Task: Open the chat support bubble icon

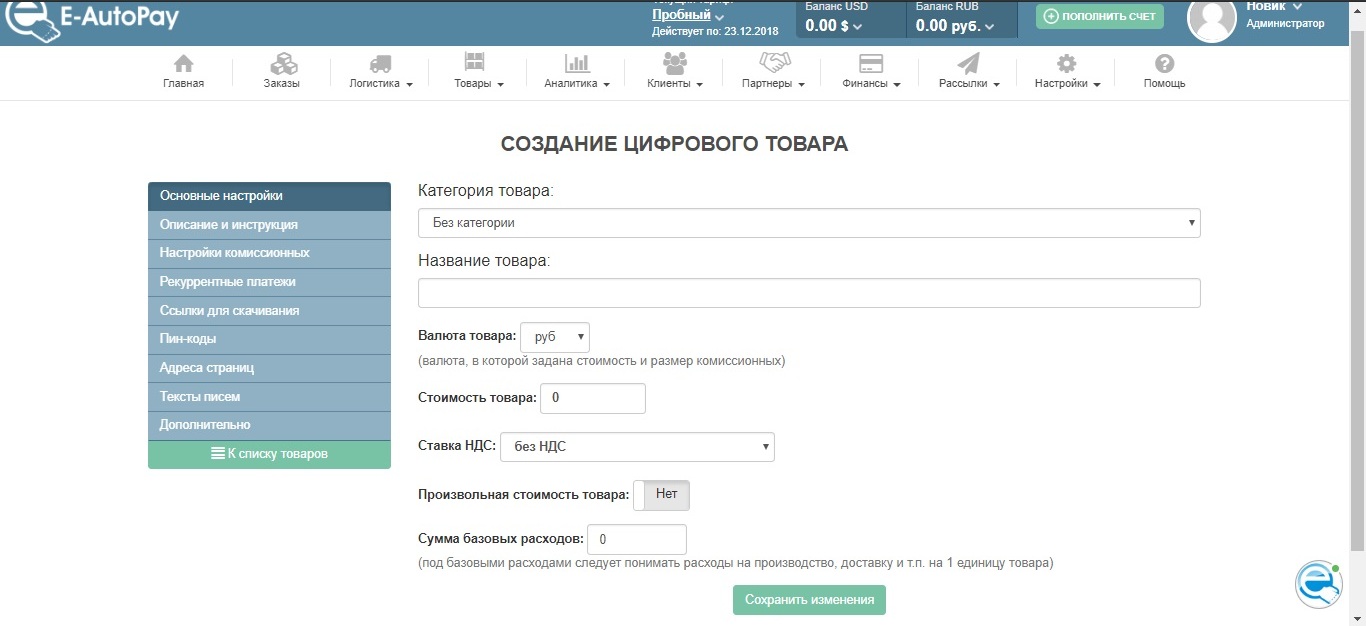Action: 1318,584
